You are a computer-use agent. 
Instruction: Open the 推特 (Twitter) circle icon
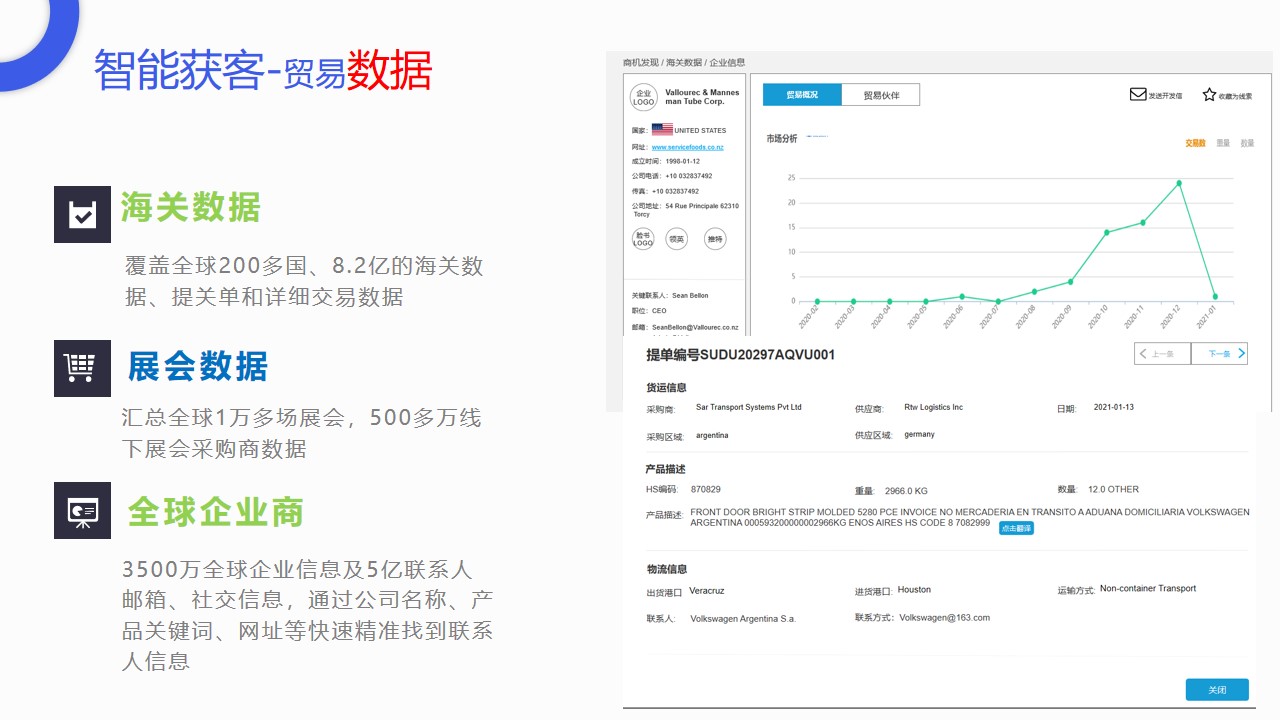[x=714, y=239]
